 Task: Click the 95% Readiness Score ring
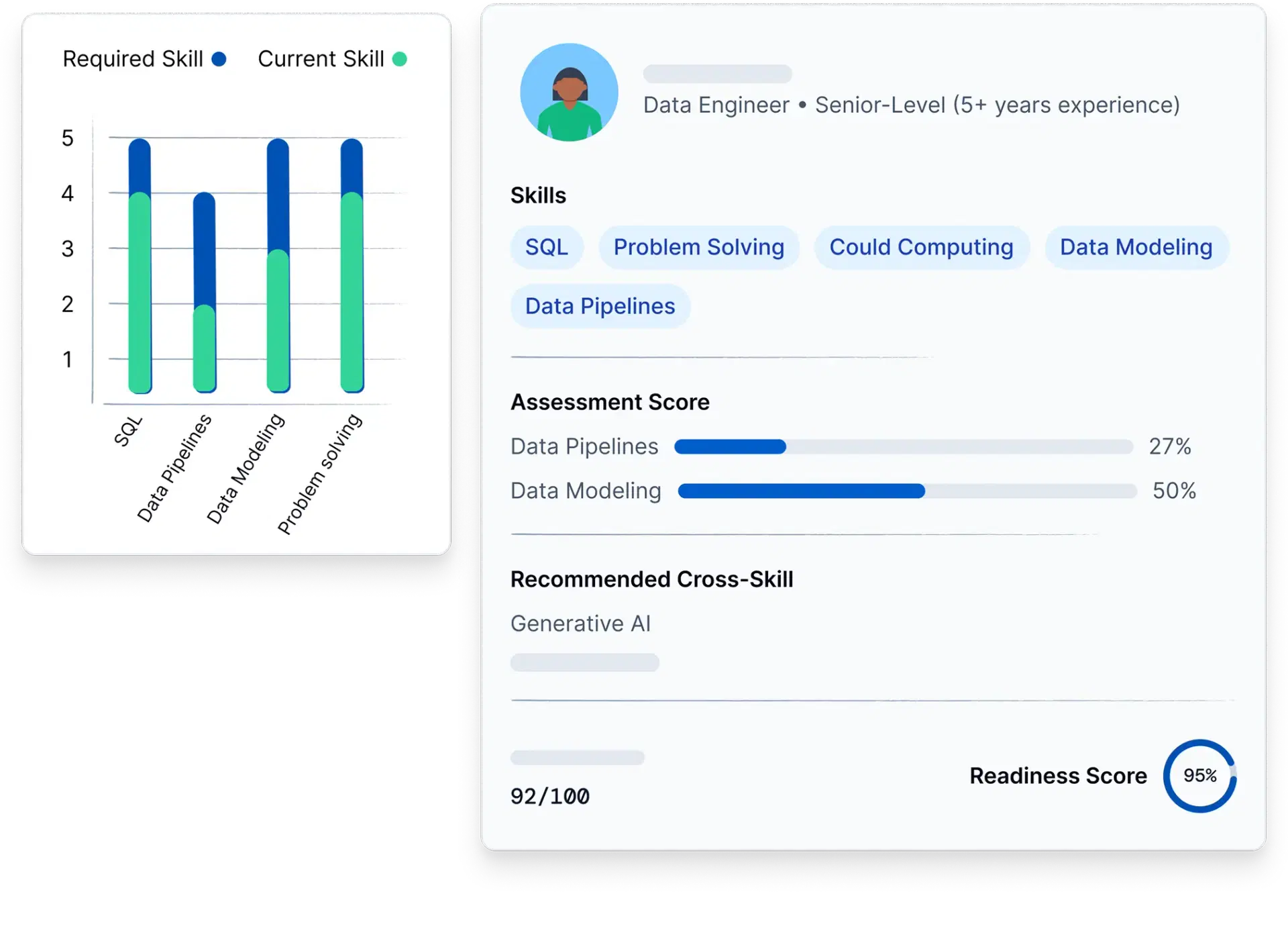click(x=1199, y=776)
